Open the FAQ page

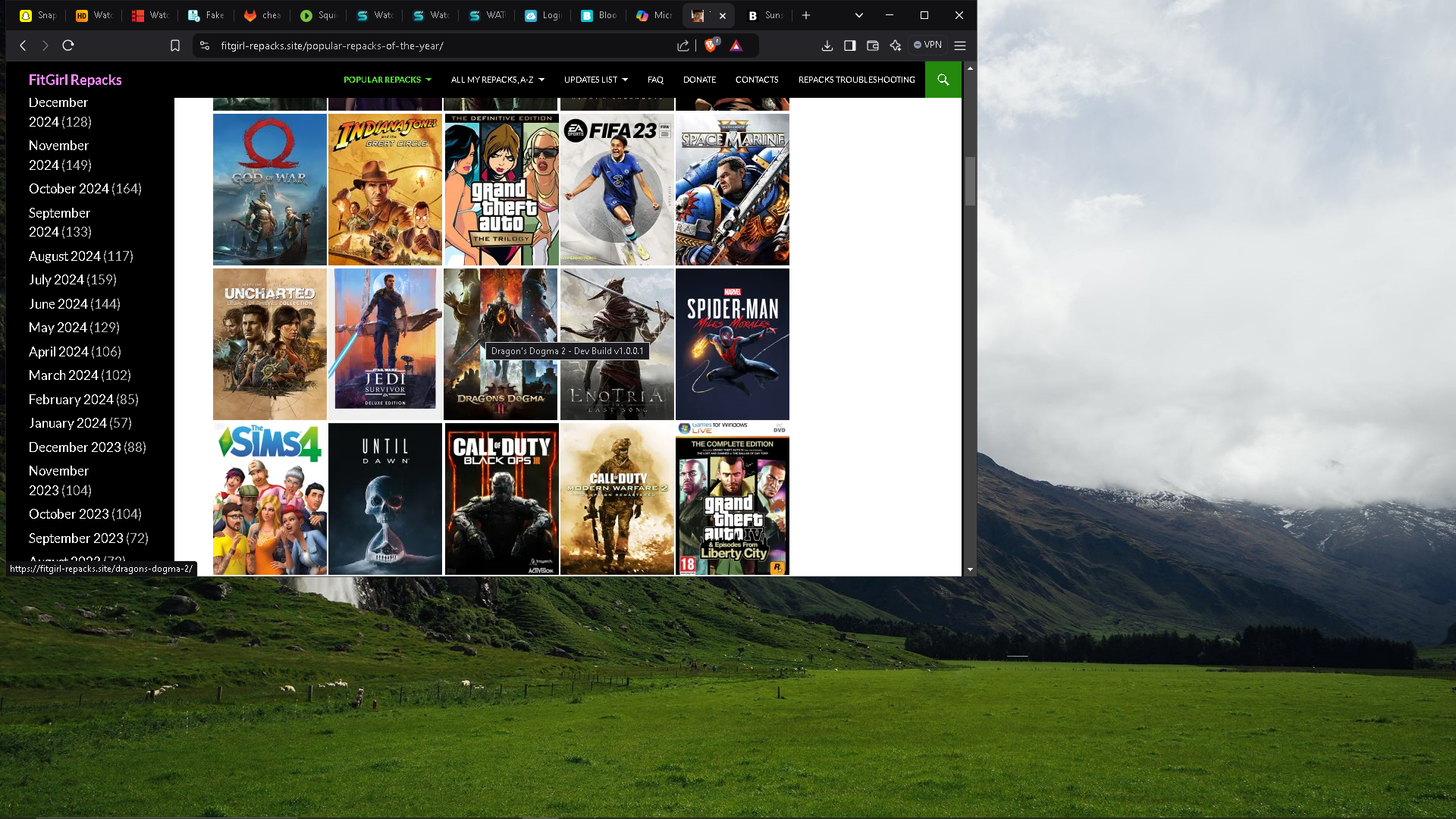pyautogui.click(x=655, y=80)
